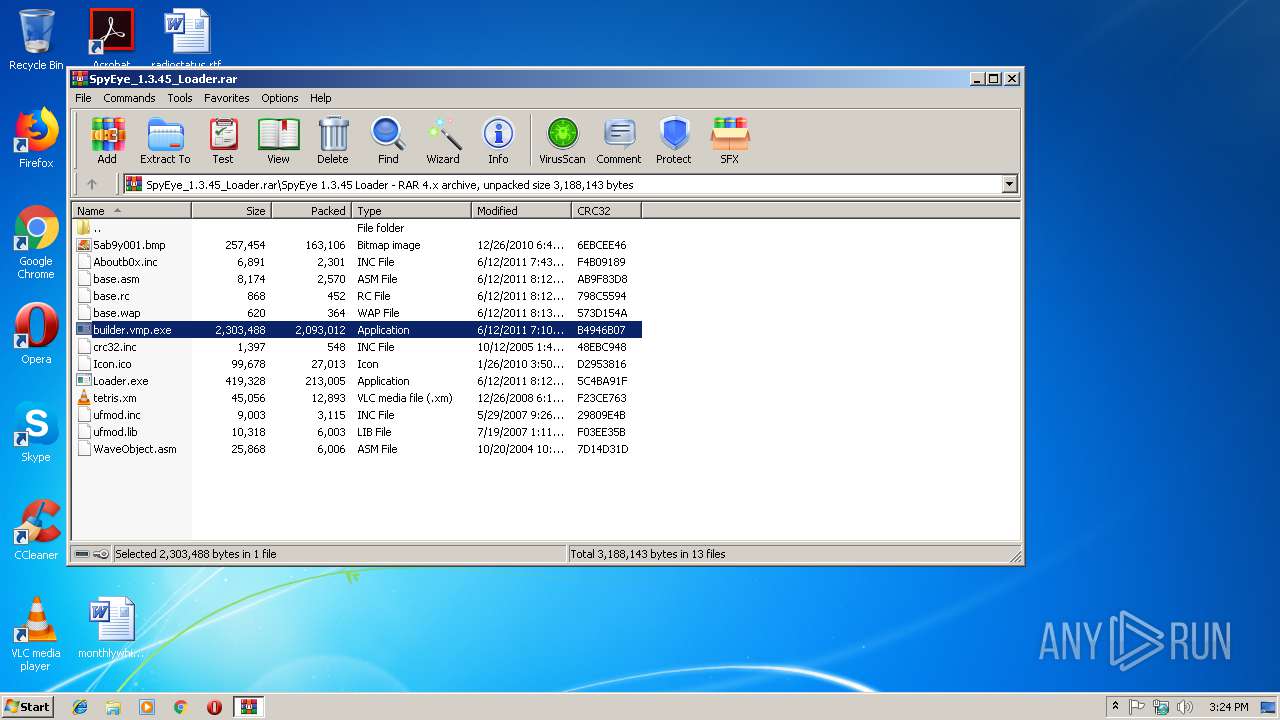Image resolution: width=1280 pixels, height=720 pixels.
Task: Click the Delete trash icon
Action: (x=333, y=141)
